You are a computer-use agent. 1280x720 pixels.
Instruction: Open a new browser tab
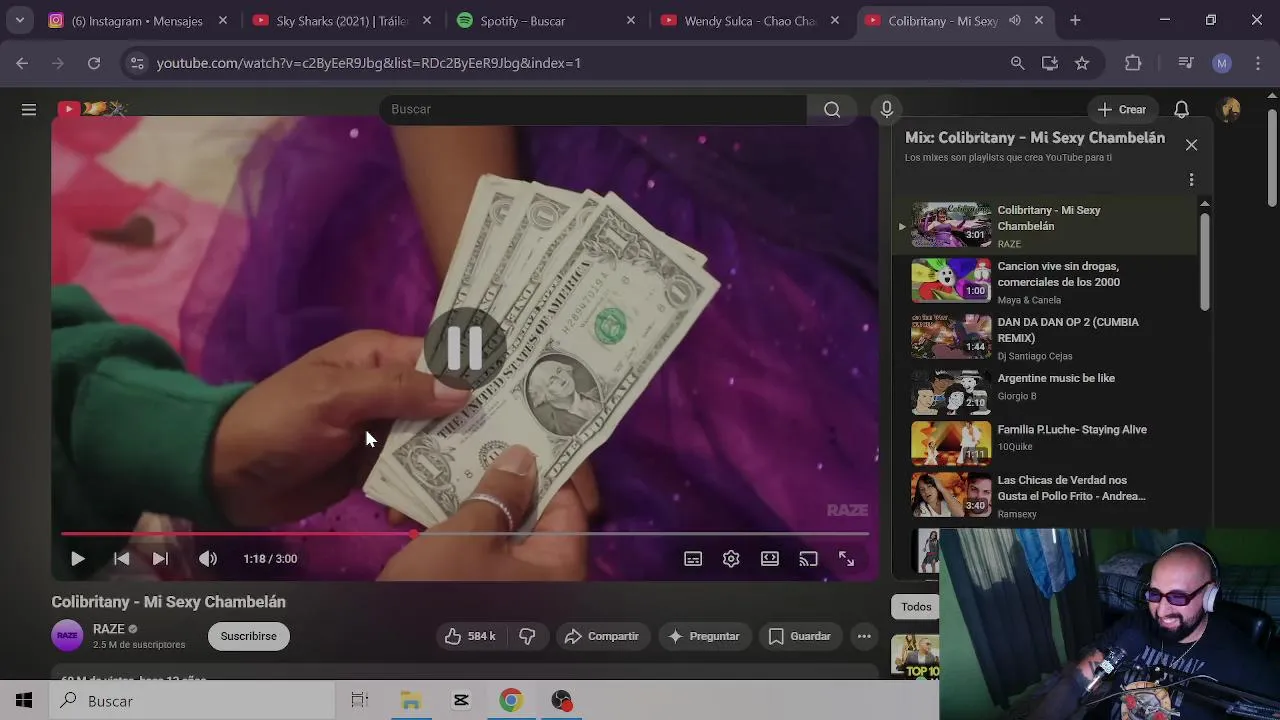(1075, 21)
